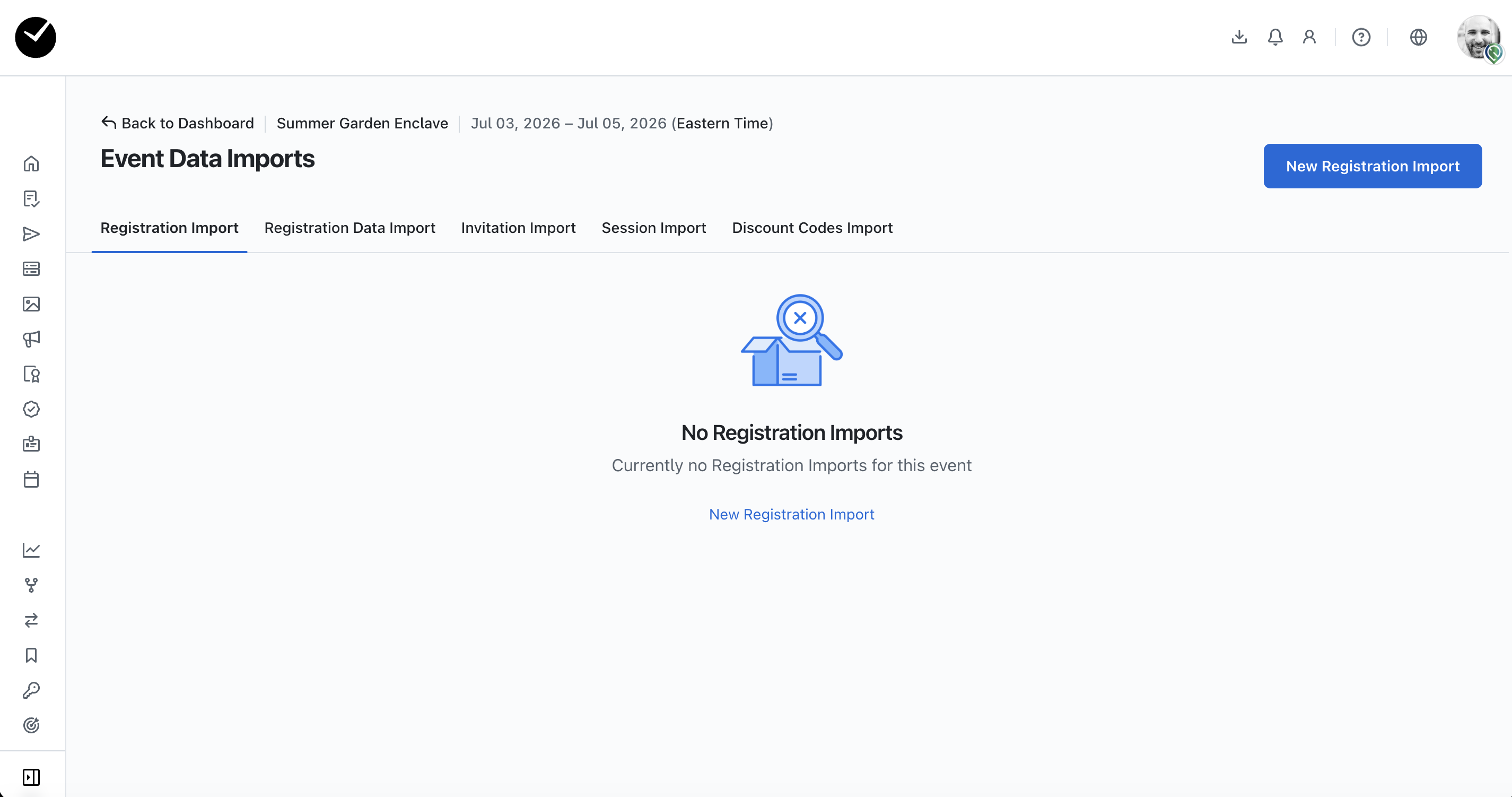Open the megaphone announcements icon
The height and width of the screenshot is (797, 1512).
pyautogui.click(x=31, y=339)
